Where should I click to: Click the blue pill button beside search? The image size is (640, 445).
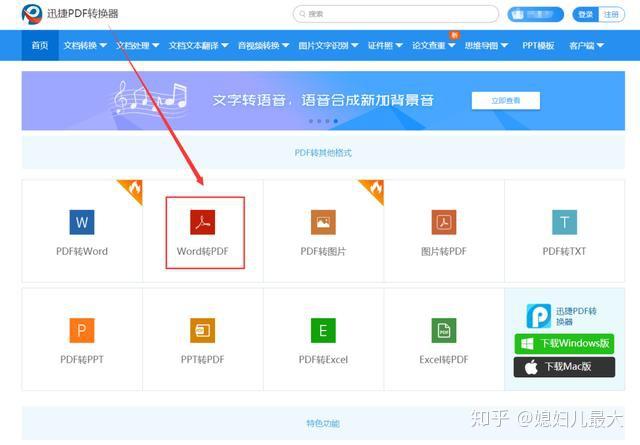click(x=536, y=14)
